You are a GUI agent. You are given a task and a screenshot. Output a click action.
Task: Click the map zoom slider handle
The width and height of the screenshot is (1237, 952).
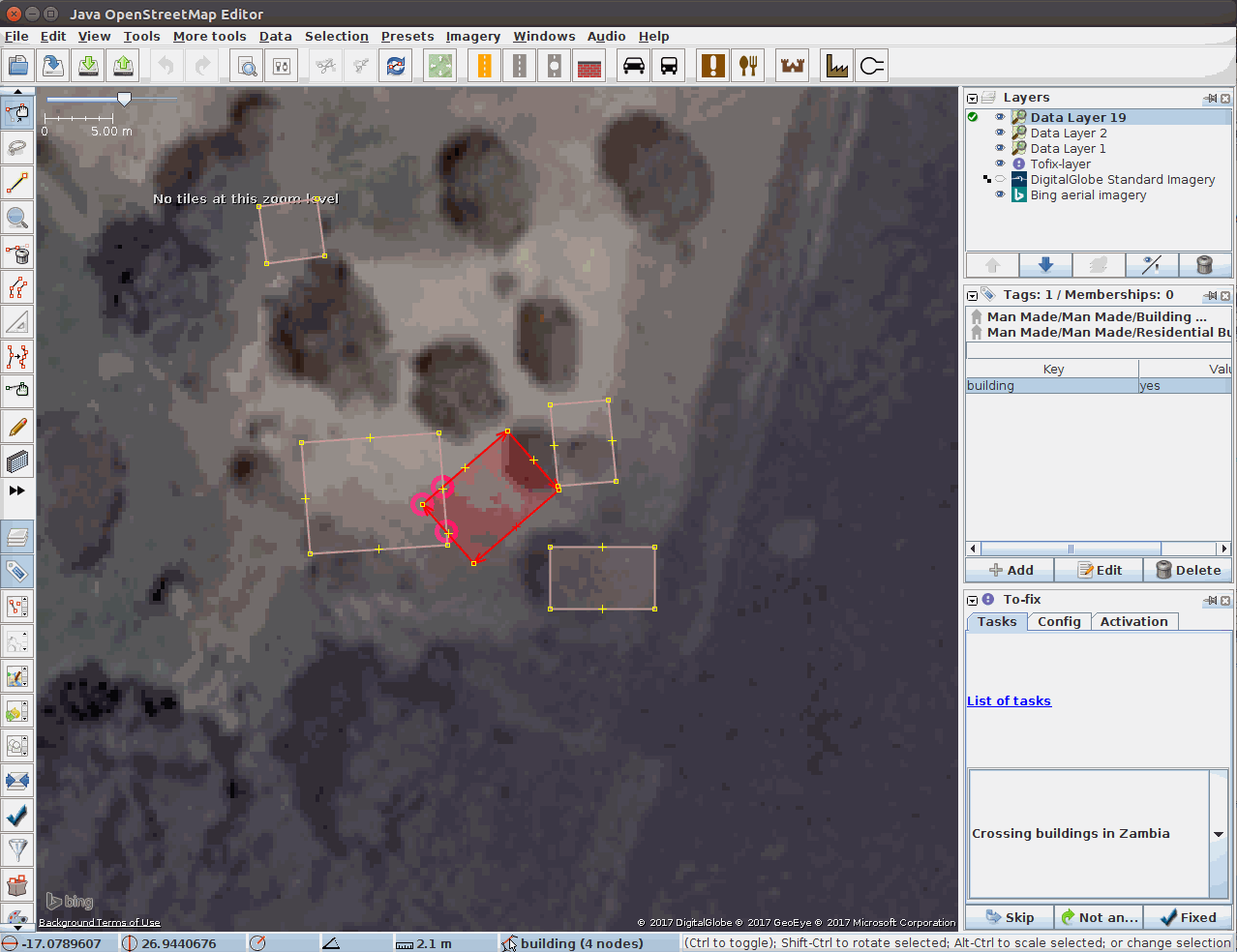point(124,99)
